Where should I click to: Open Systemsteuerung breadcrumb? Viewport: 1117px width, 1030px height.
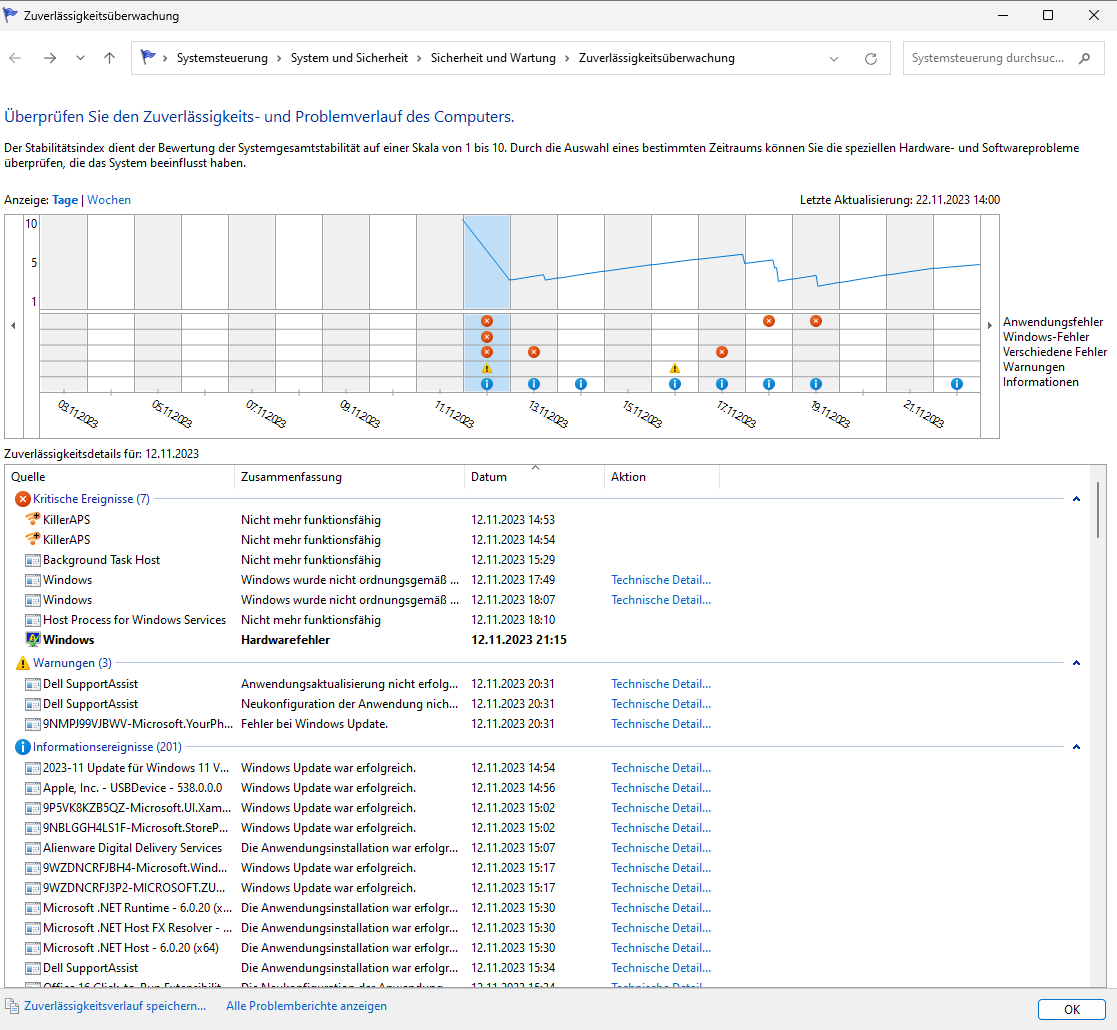tap(222, 58)
